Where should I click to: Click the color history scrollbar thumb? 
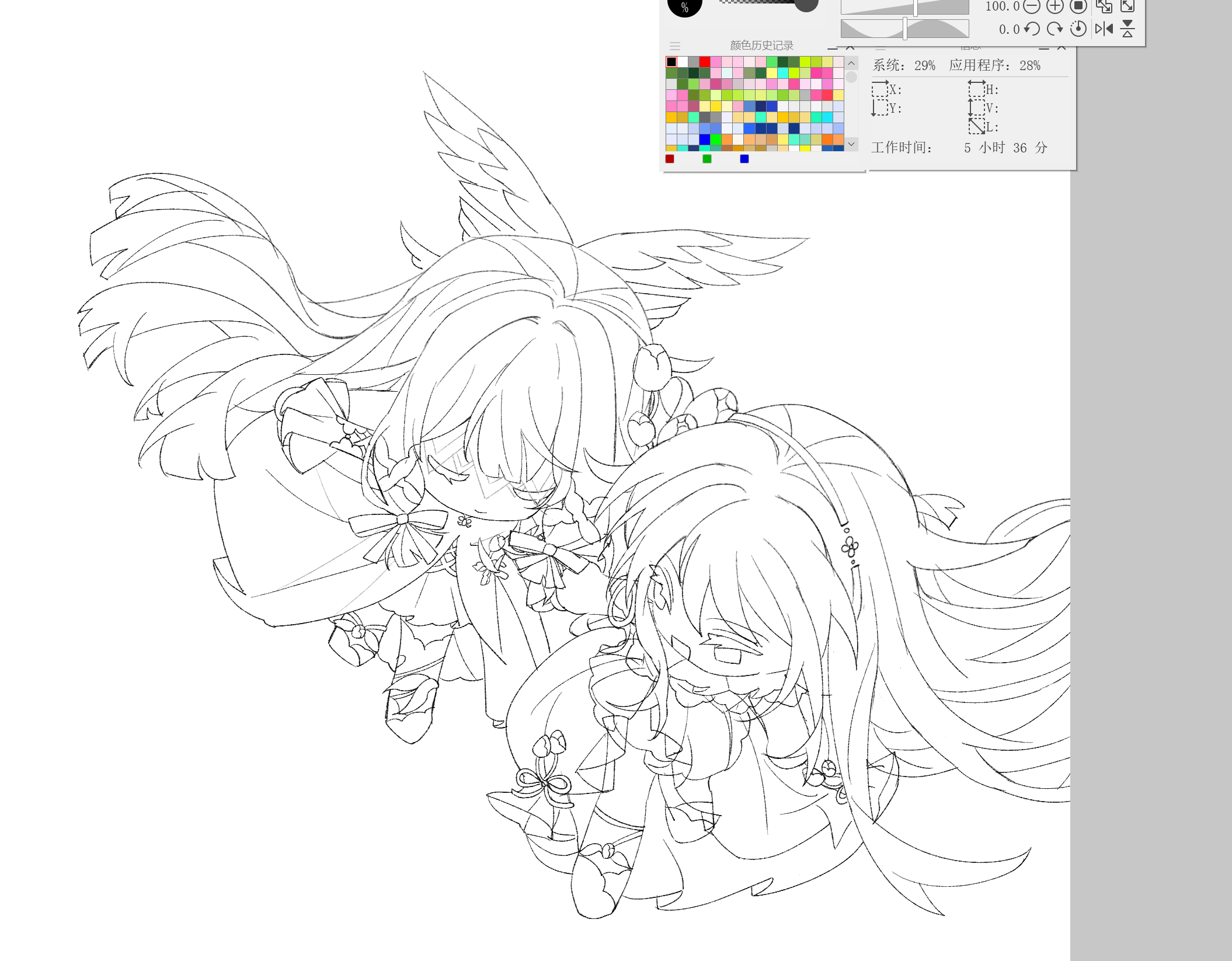point(851,77)
